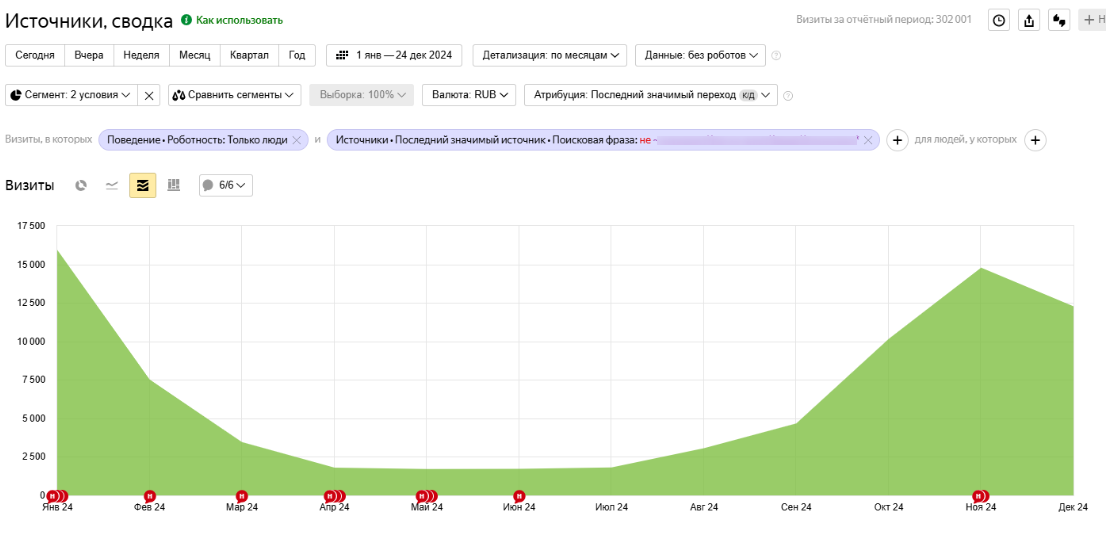This screenshot has height=537, width=1106.
Task: Add a visit condition with plus button
Action: tap(897, 140)
